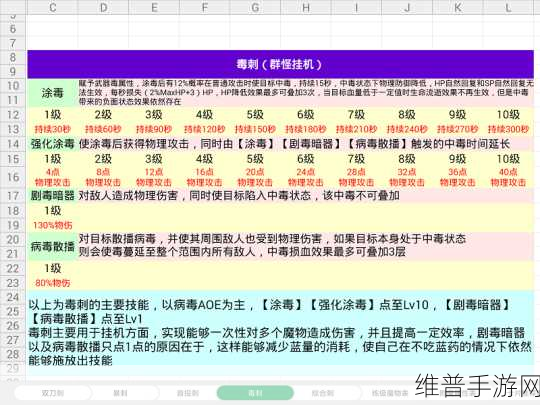
Task: Select the 持续120秒 cell
Action: [205, 129]
